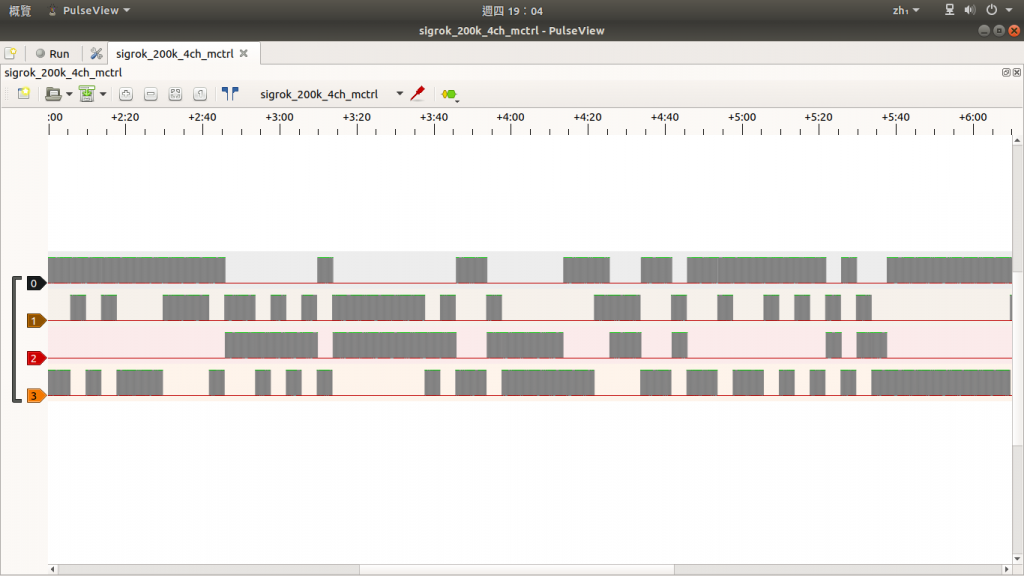This screenshot has width=1024, height=576.
Task: Open the zh input source menu
Action: (x=906, y=10)
